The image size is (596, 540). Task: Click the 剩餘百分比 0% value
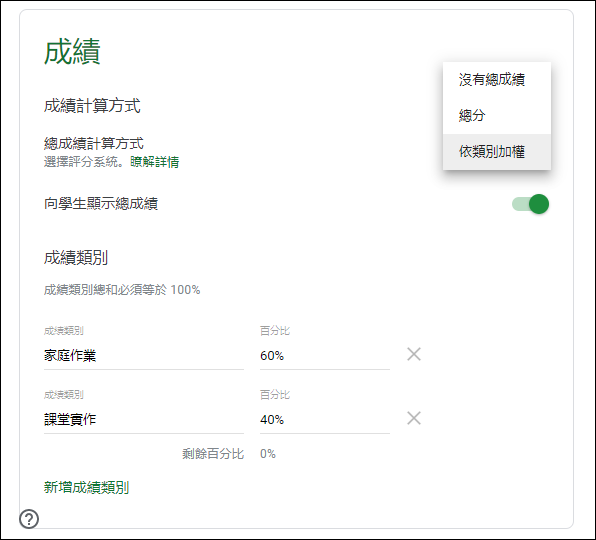click(268, 454)
